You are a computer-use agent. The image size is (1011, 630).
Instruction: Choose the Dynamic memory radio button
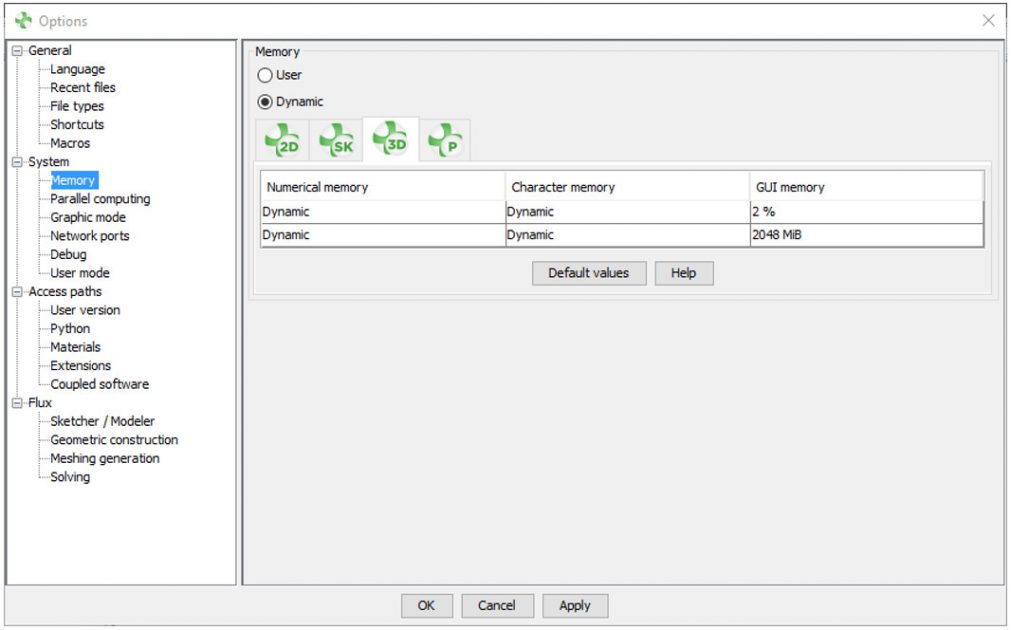pyautogui.click(x=265, y=102)
